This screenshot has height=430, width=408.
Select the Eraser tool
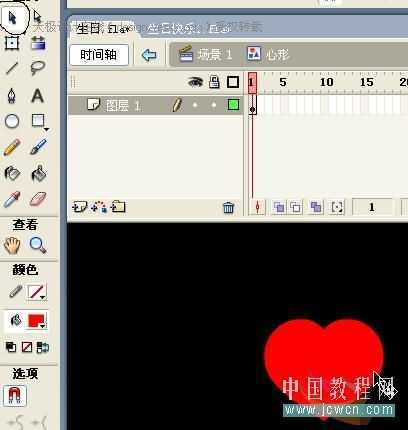(38, 199)
